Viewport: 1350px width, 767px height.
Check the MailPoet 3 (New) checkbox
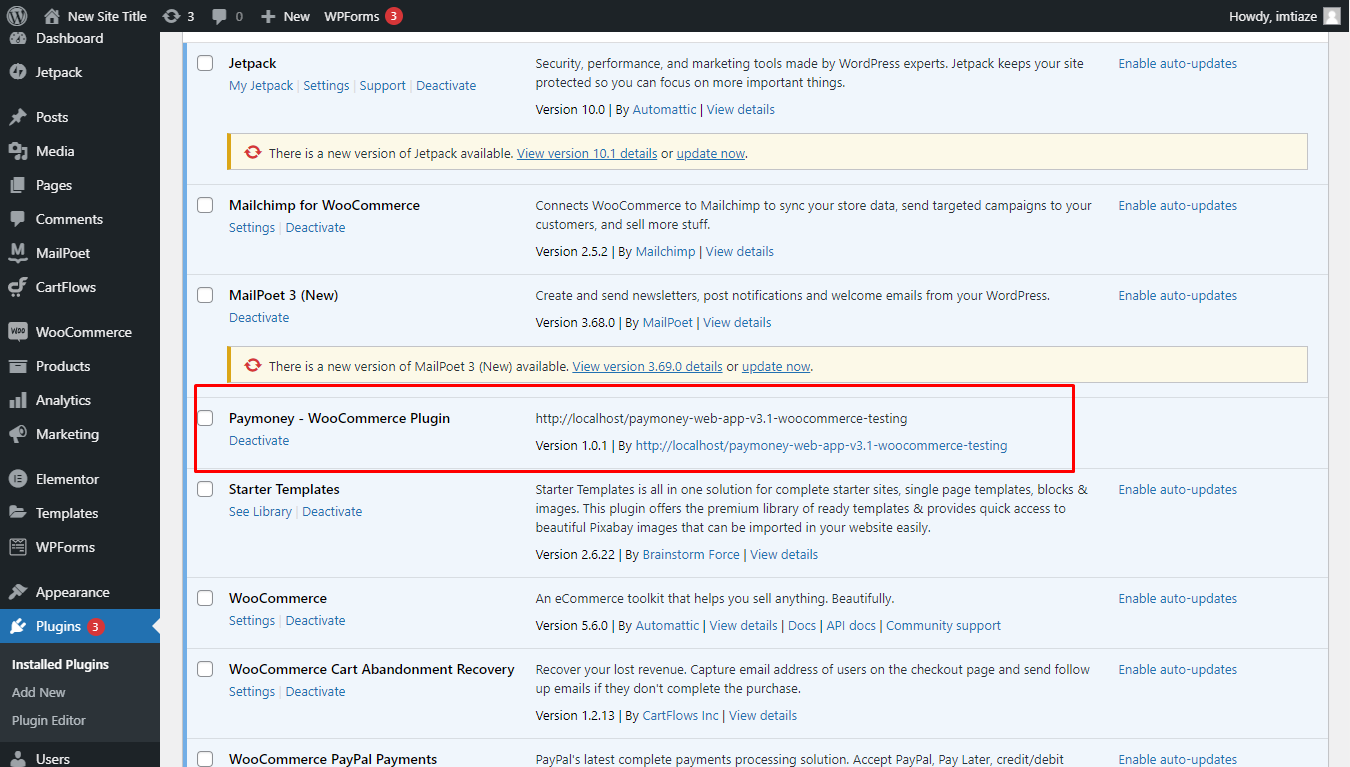(205, 295)
